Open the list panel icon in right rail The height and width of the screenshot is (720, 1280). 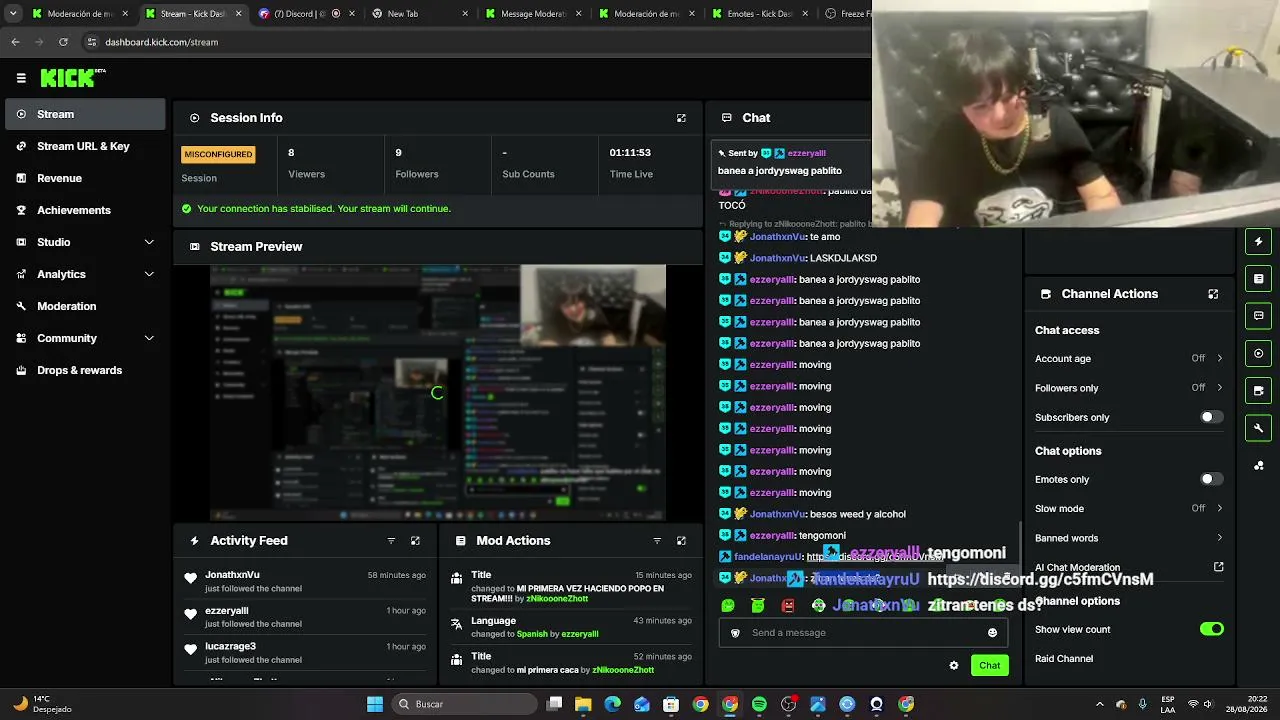1259,279
